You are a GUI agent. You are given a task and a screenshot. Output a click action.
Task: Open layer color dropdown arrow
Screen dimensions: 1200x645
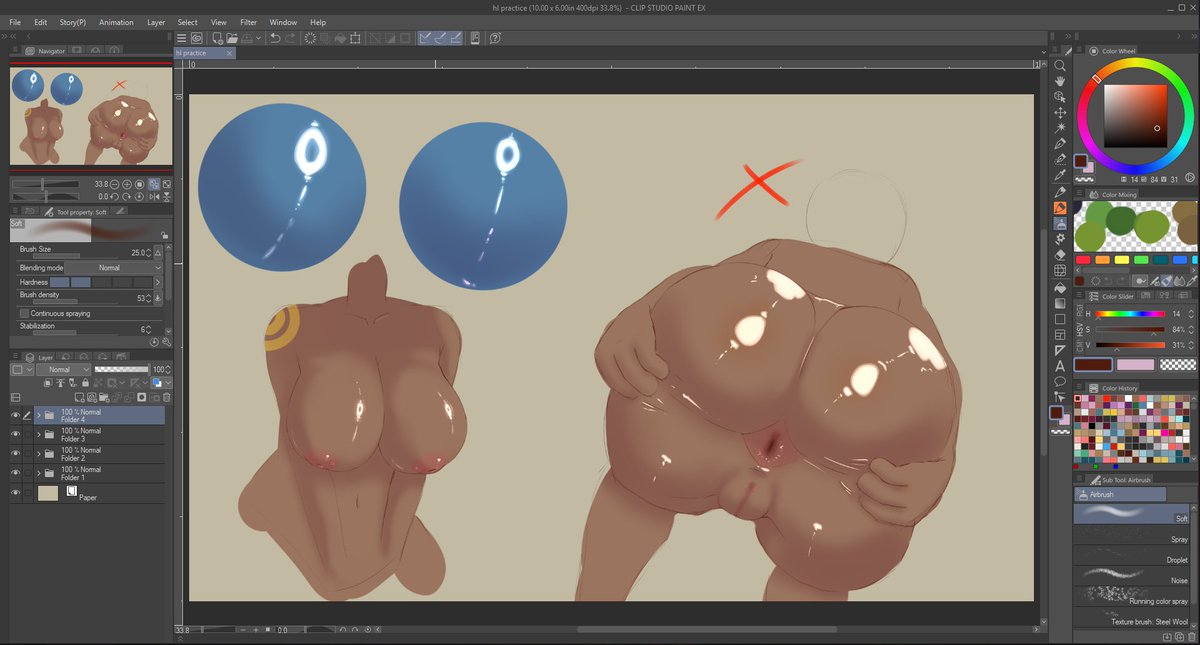[x=167, y=383]
